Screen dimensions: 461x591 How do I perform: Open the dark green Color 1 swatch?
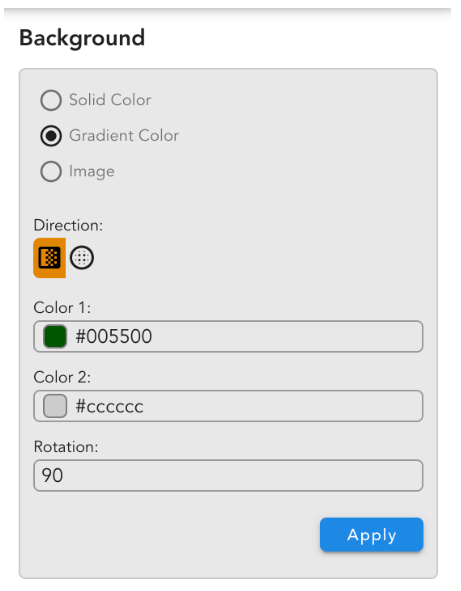click(x=55, y=337)
